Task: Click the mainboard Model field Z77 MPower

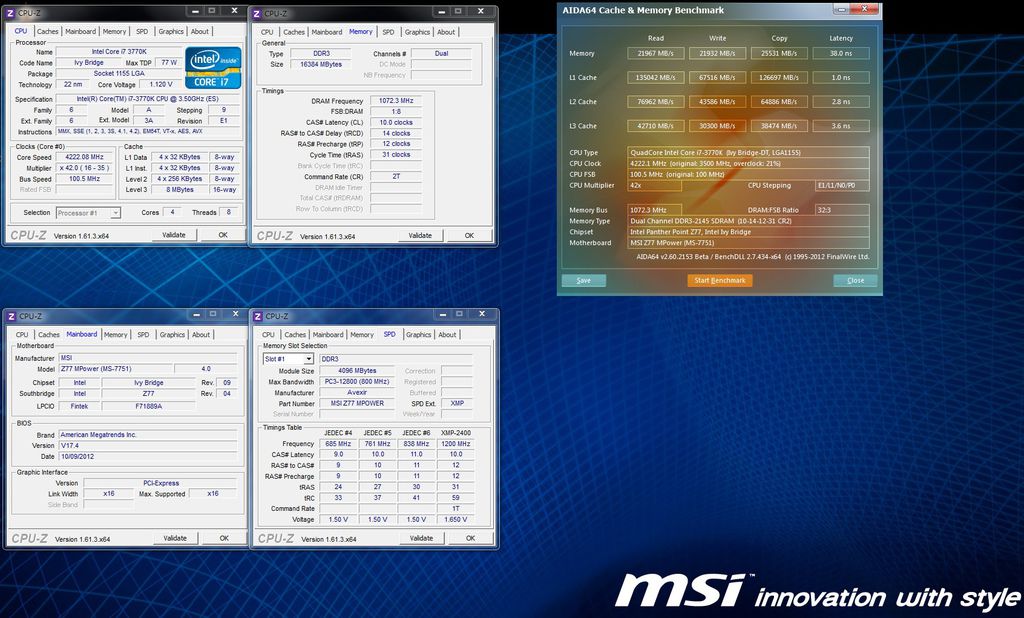Action: pos(116,369)
